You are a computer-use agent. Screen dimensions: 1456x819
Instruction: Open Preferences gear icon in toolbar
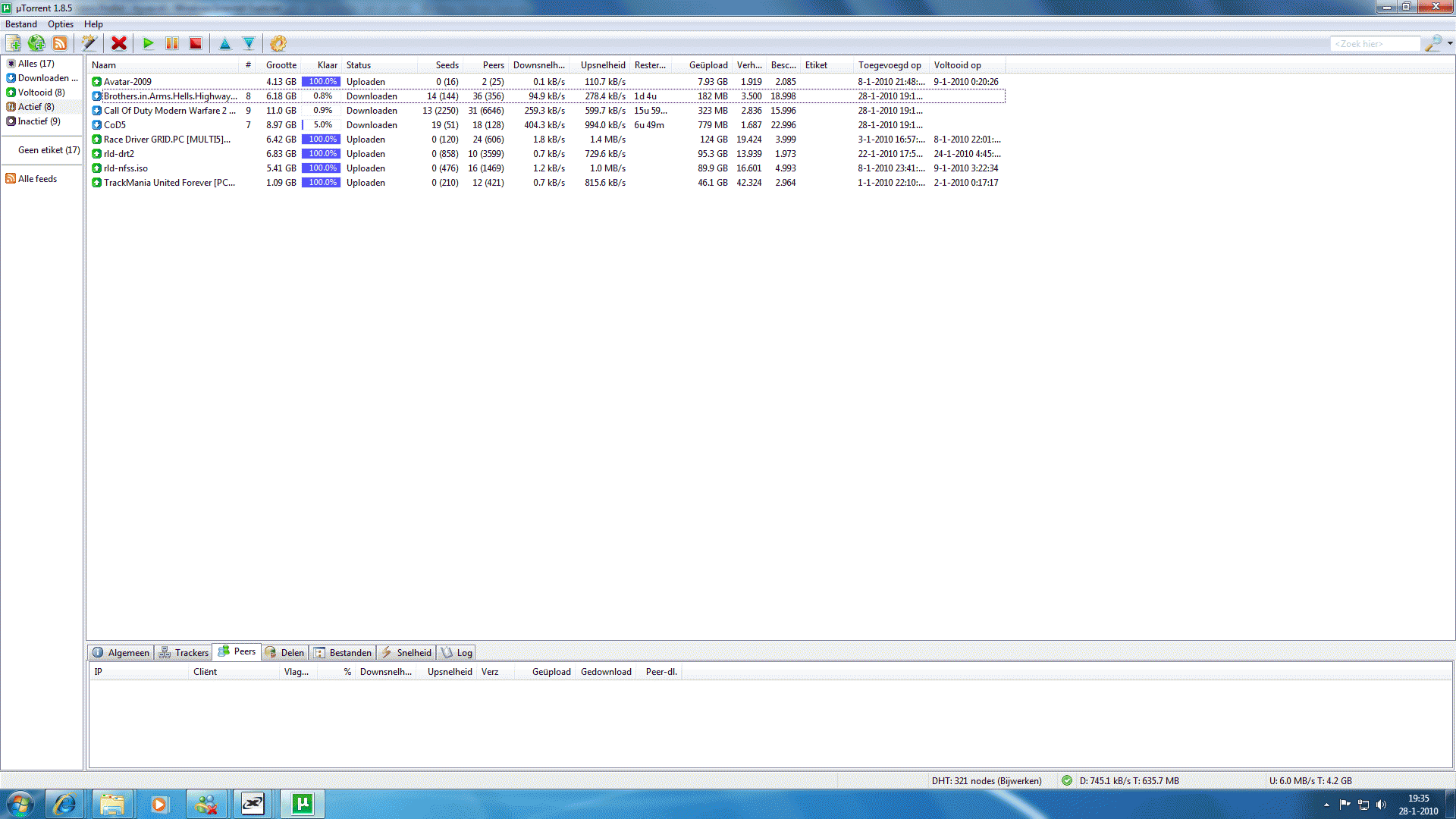[278, 43]
